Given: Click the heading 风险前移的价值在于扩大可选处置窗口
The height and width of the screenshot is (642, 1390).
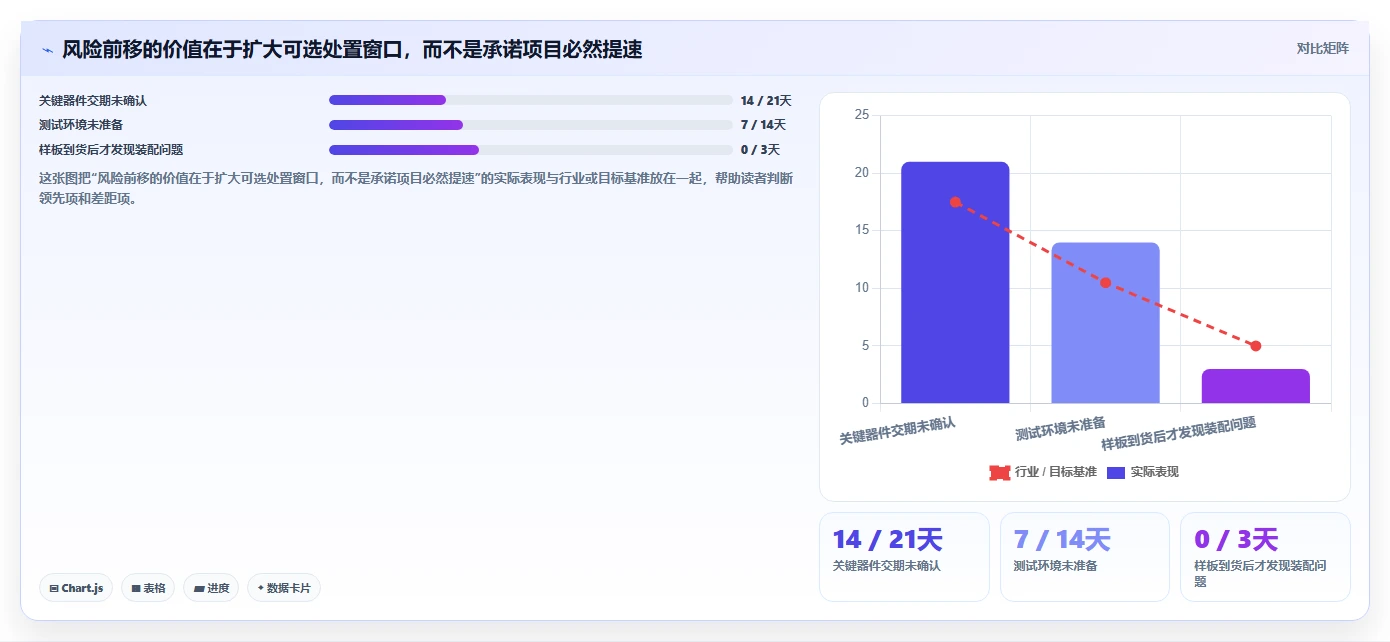Looking at the screenshot, I should 352,49.
